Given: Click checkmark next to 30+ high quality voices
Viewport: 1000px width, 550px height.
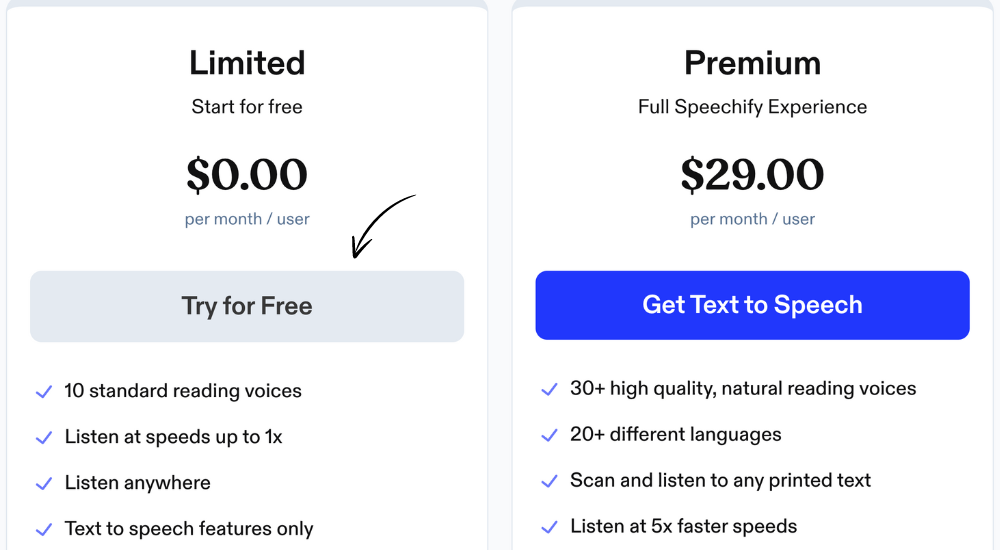Looking at the screenshot, I should (549, 389).
